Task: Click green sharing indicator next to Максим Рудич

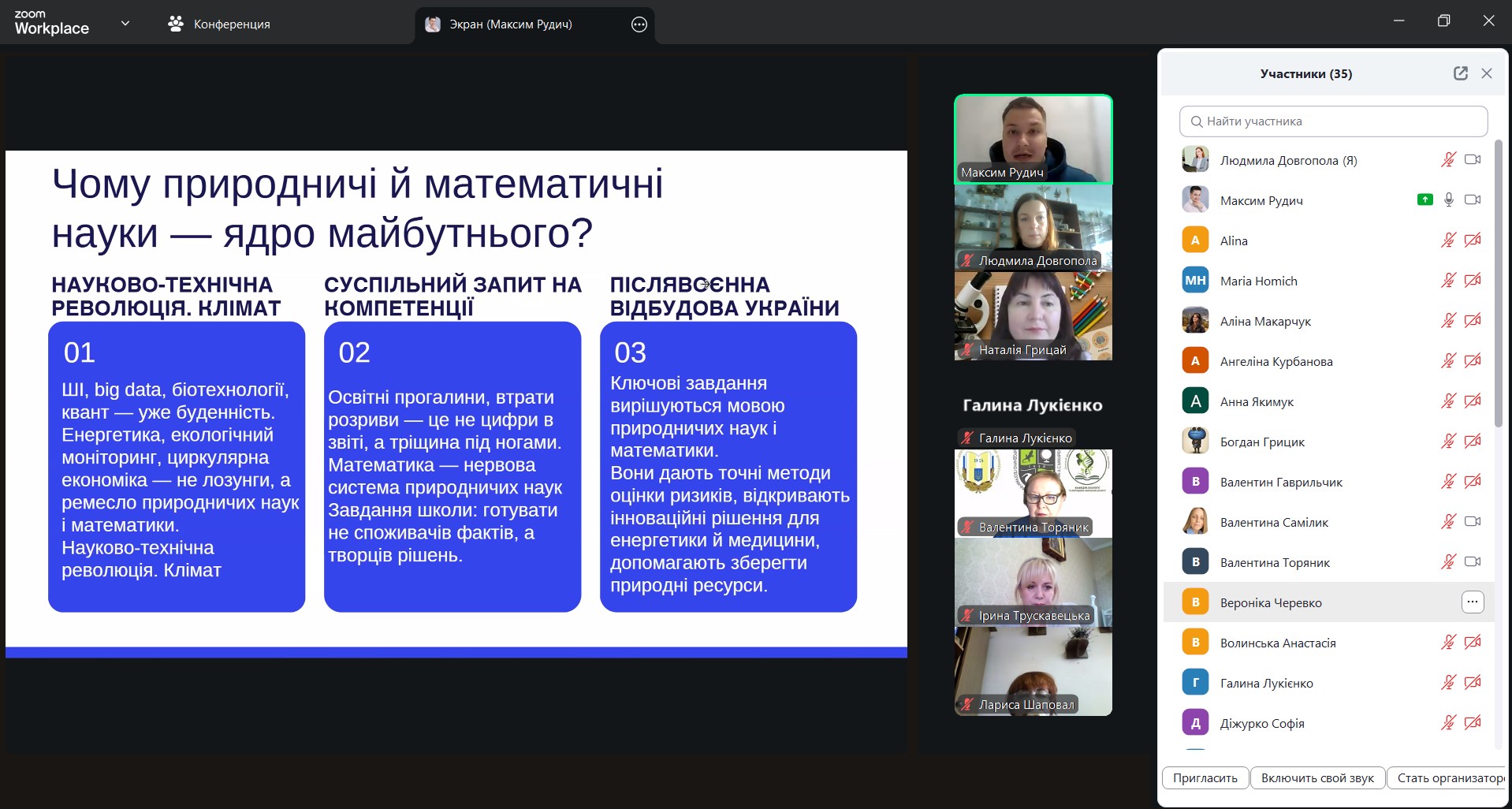Action: coord(1424,200)
